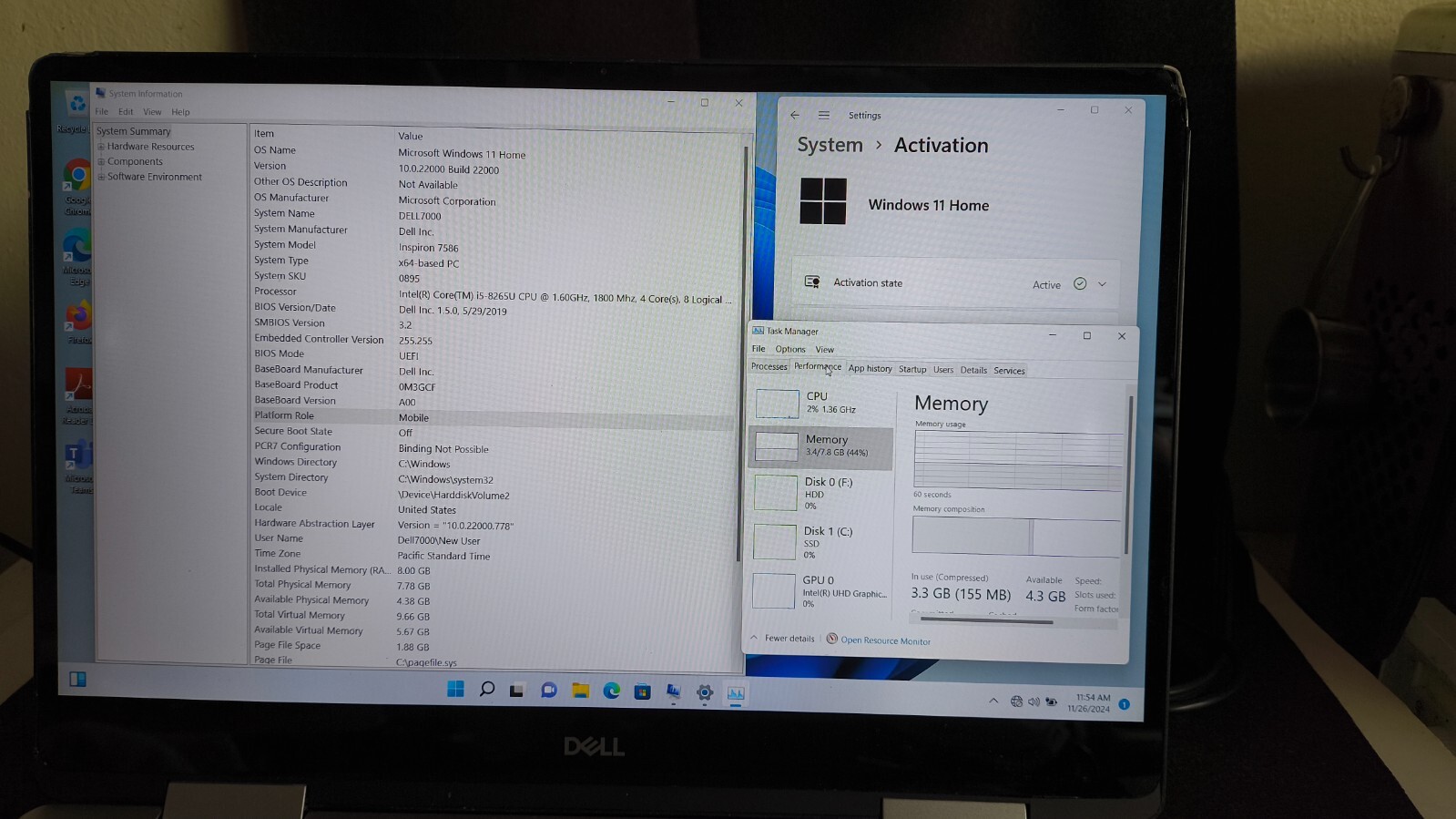Switch to the Processes tab
The width and height of the screenshot is (1456, 819).
769,366
